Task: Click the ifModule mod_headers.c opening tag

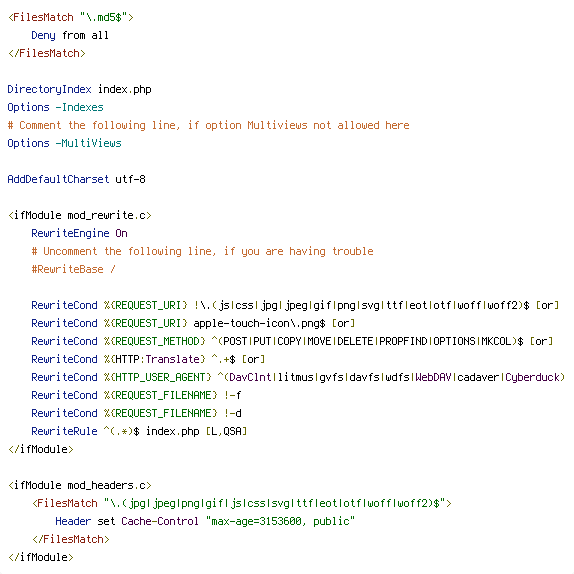Action: 80,485
